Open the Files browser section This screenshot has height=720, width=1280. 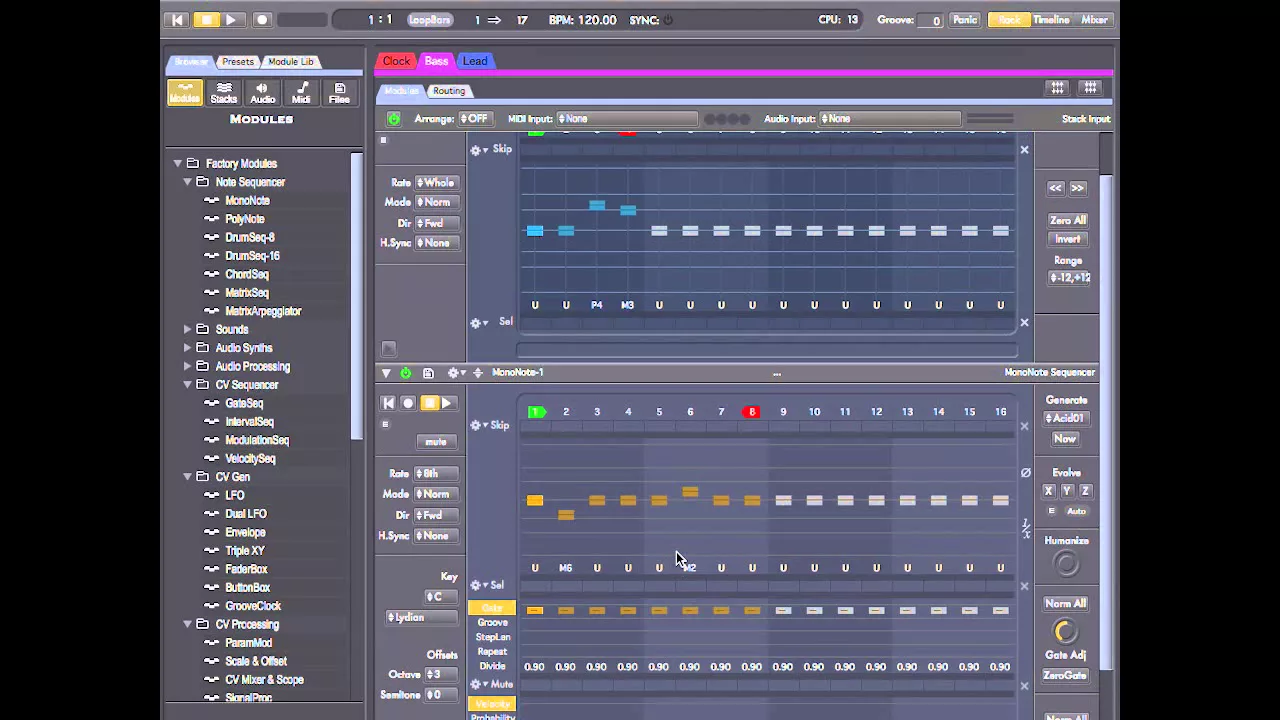(340, 93)
